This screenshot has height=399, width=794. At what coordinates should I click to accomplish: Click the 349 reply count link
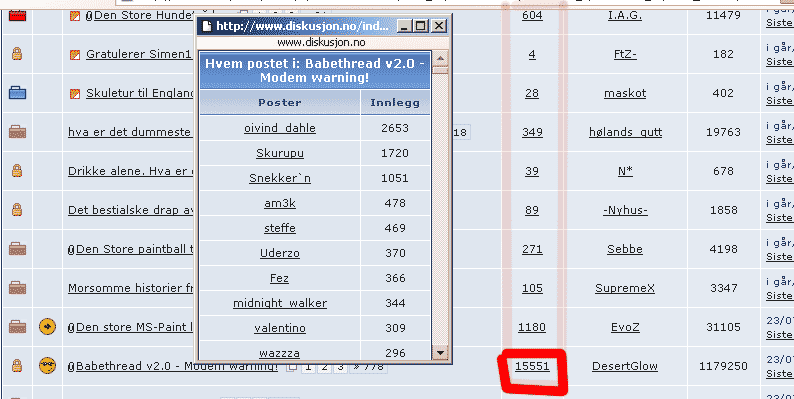tap(532, 132)
